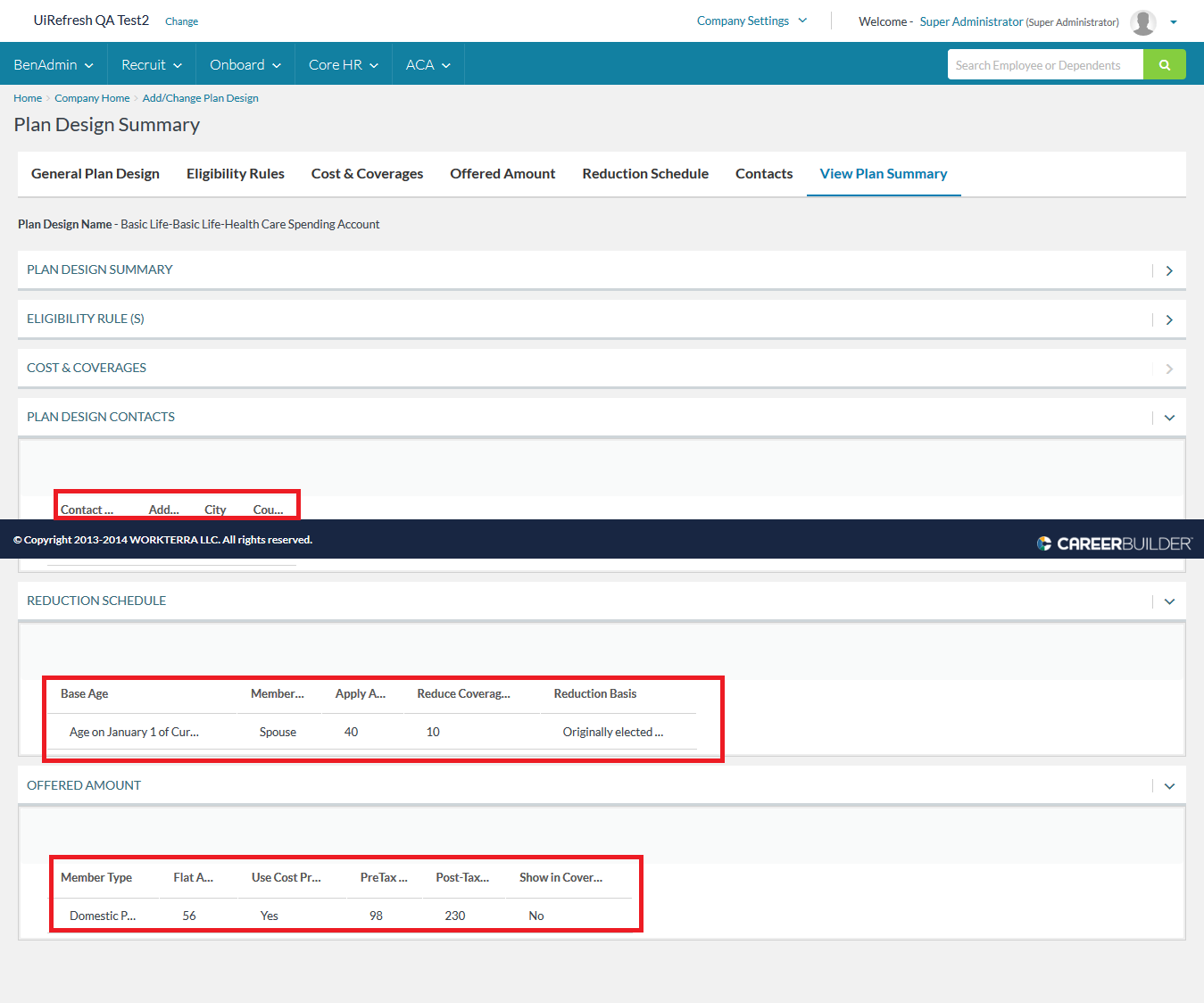Open the BenAdmin menu
Image resolution: width=1204 pixels, height=1003 pixels.
[x=54, y=65]
